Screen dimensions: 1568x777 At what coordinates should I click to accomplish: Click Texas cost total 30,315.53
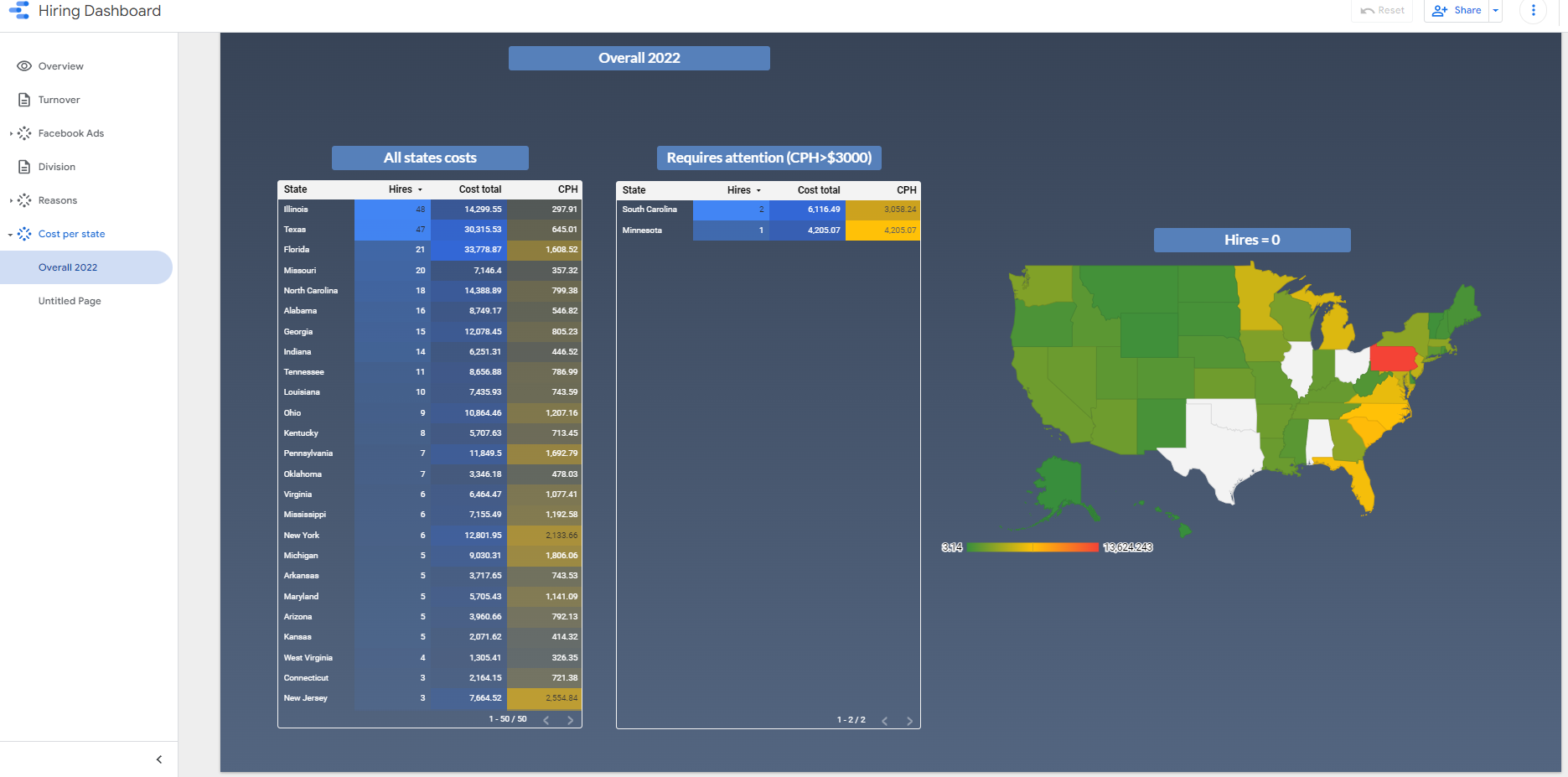click(x=468, y=230)
